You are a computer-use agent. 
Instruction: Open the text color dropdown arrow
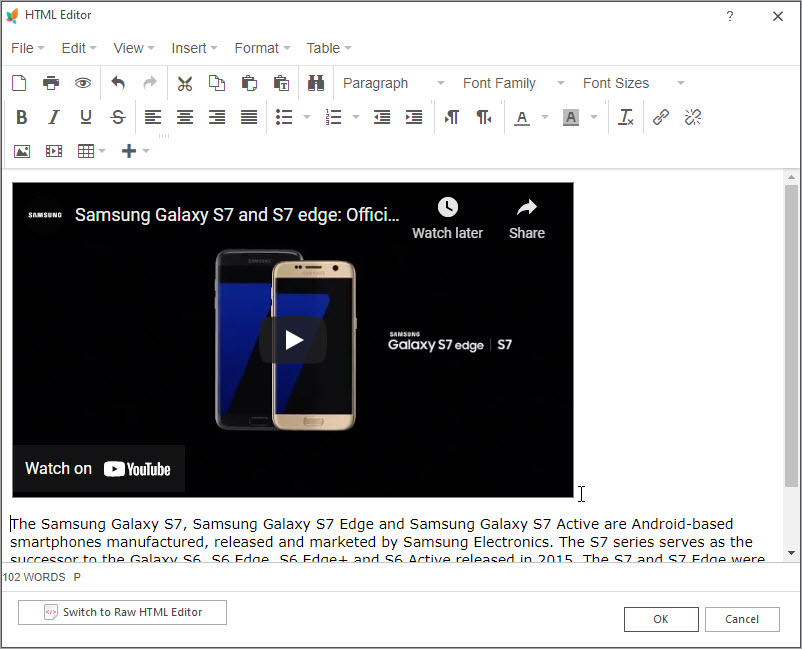click(545, 117)
